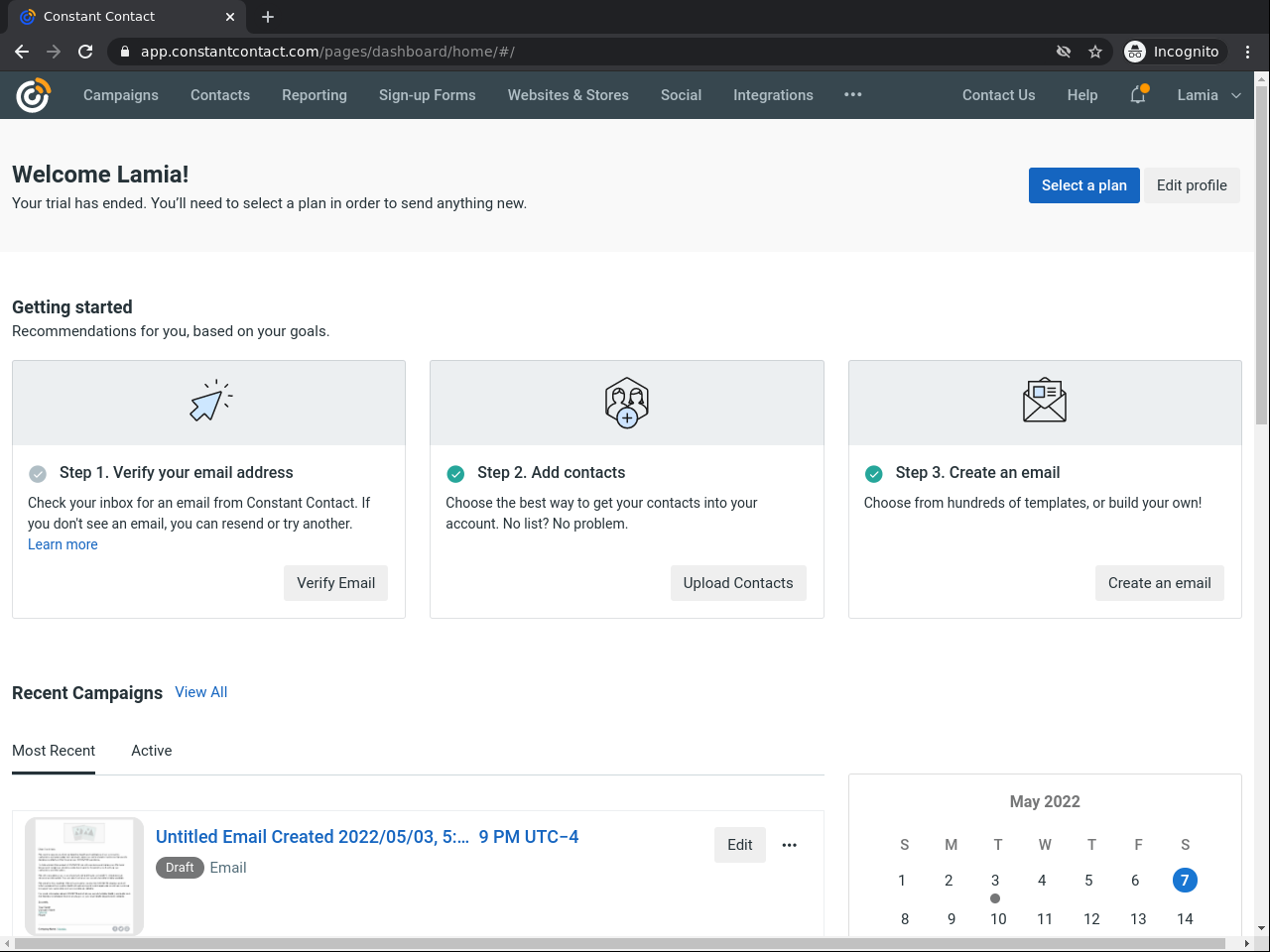The width and height of the screenshot is (1270, 952).
Task: Open the Campaigns menu
Action: coord(121,95)
